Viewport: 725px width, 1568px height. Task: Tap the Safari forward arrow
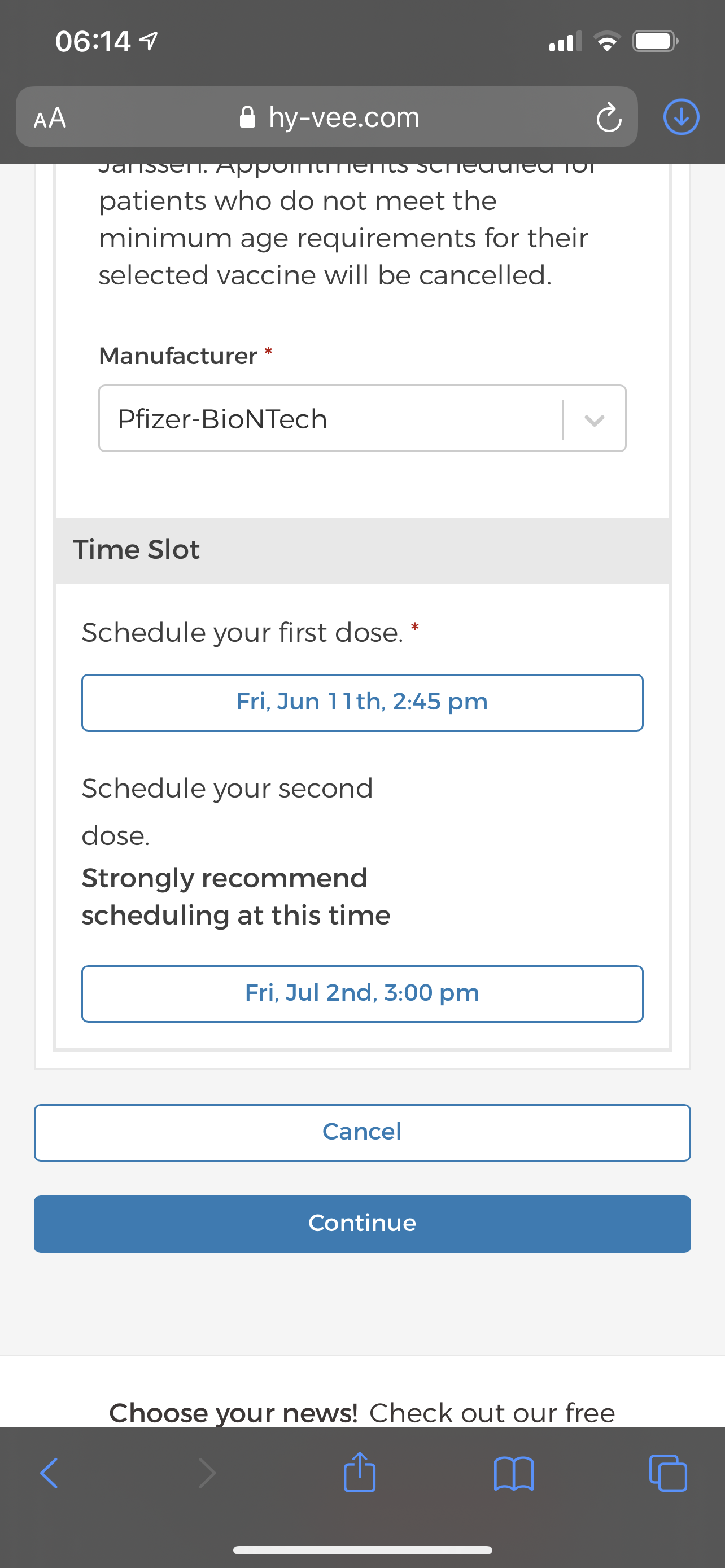[207, 1474]
